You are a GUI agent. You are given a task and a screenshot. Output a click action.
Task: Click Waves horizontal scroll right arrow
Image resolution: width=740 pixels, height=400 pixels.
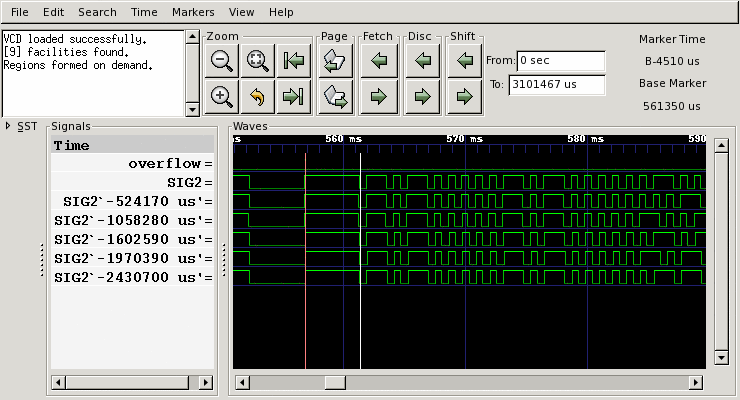pos(695,382)
